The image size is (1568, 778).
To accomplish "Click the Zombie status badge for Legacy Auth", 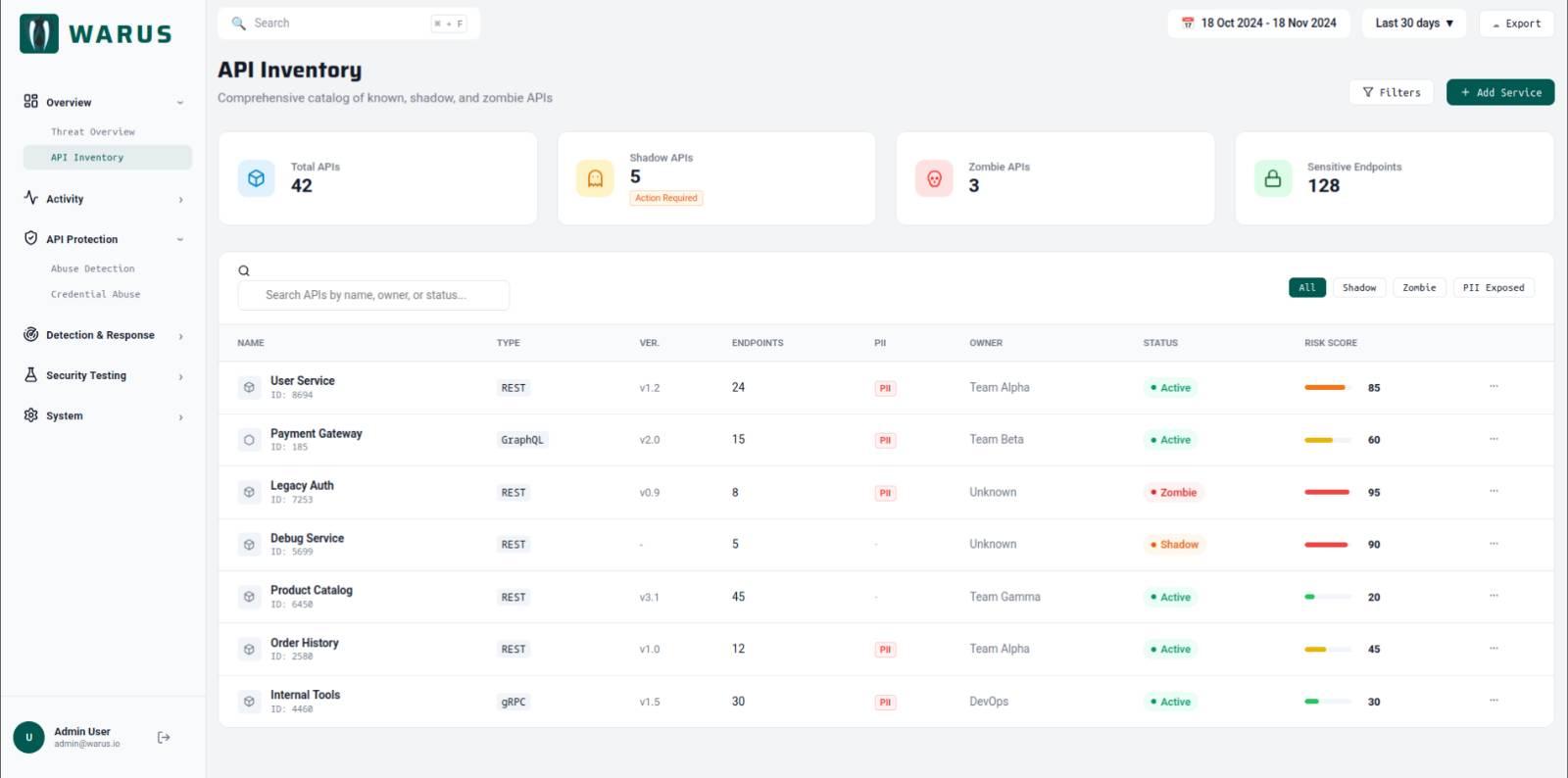I will click(1174, 492).
